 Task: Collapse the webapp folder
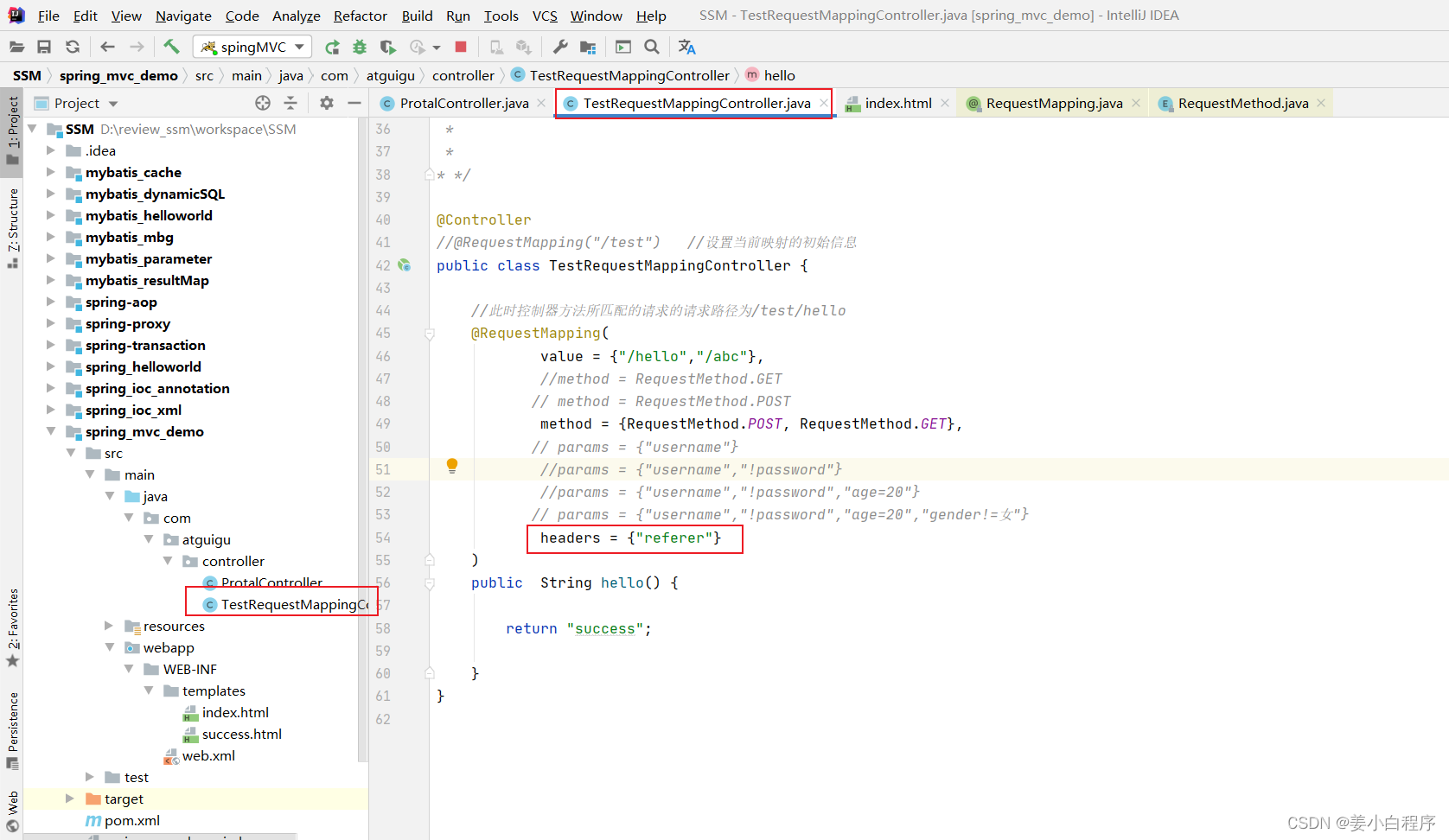pos(109,646)
